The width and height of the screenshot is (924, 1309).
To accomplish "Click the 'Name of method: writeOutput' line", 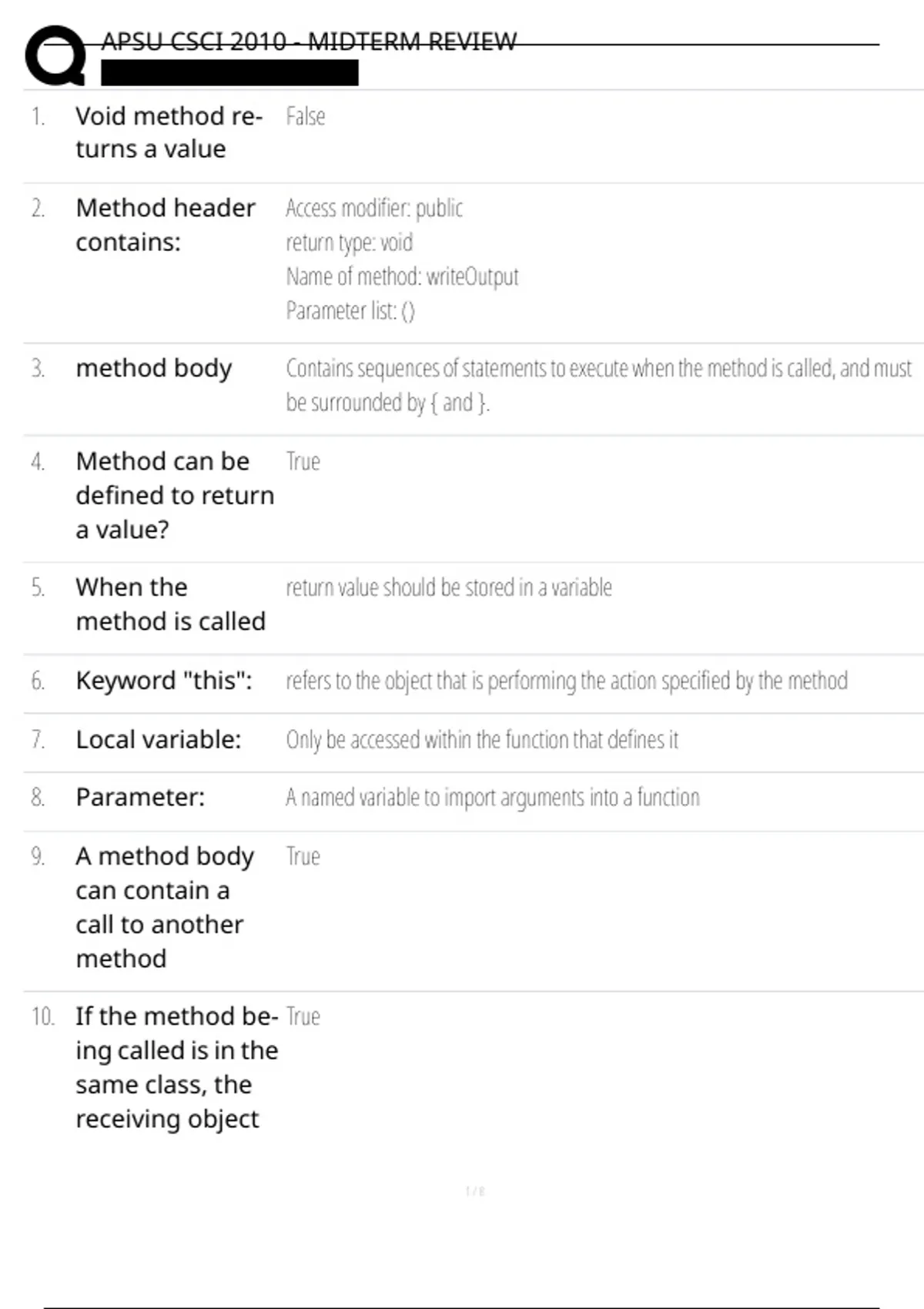I will pyautogui.click(x=402, y=276).
